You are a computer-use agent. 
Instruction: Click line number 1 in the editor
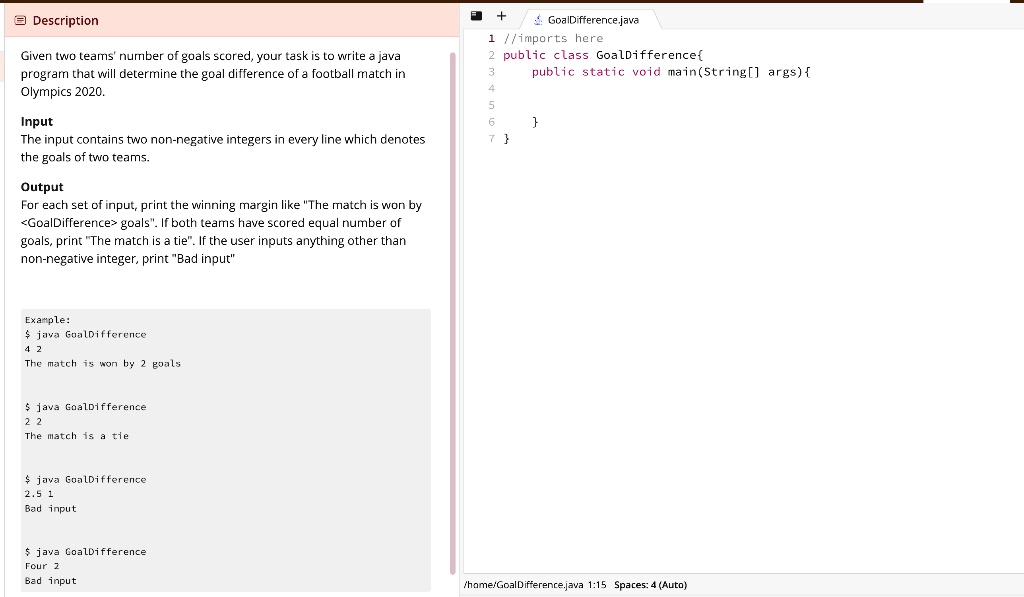point(490,38)
